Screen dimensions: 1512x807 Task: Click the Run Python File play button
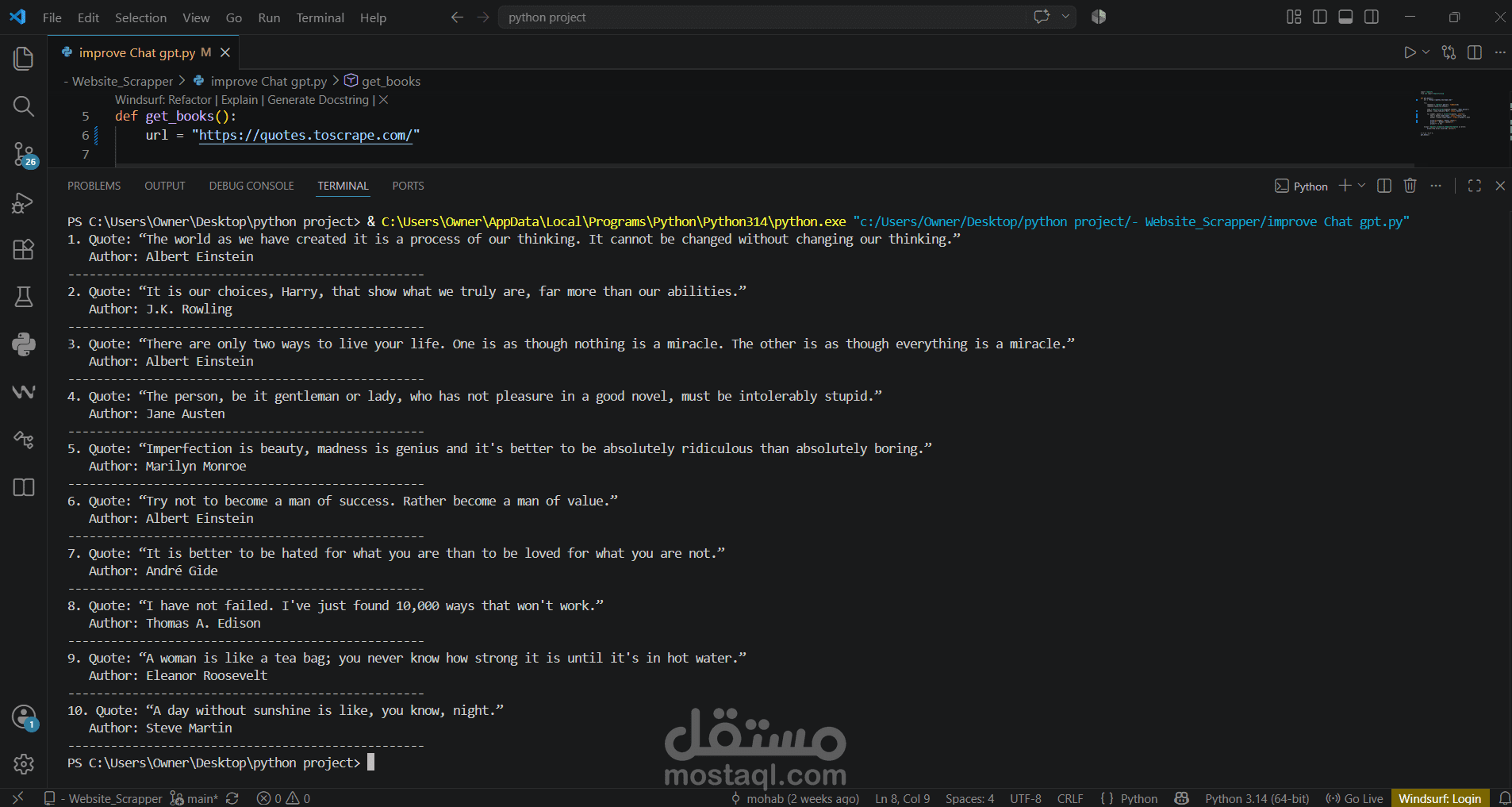click(x=1410, y=52)
